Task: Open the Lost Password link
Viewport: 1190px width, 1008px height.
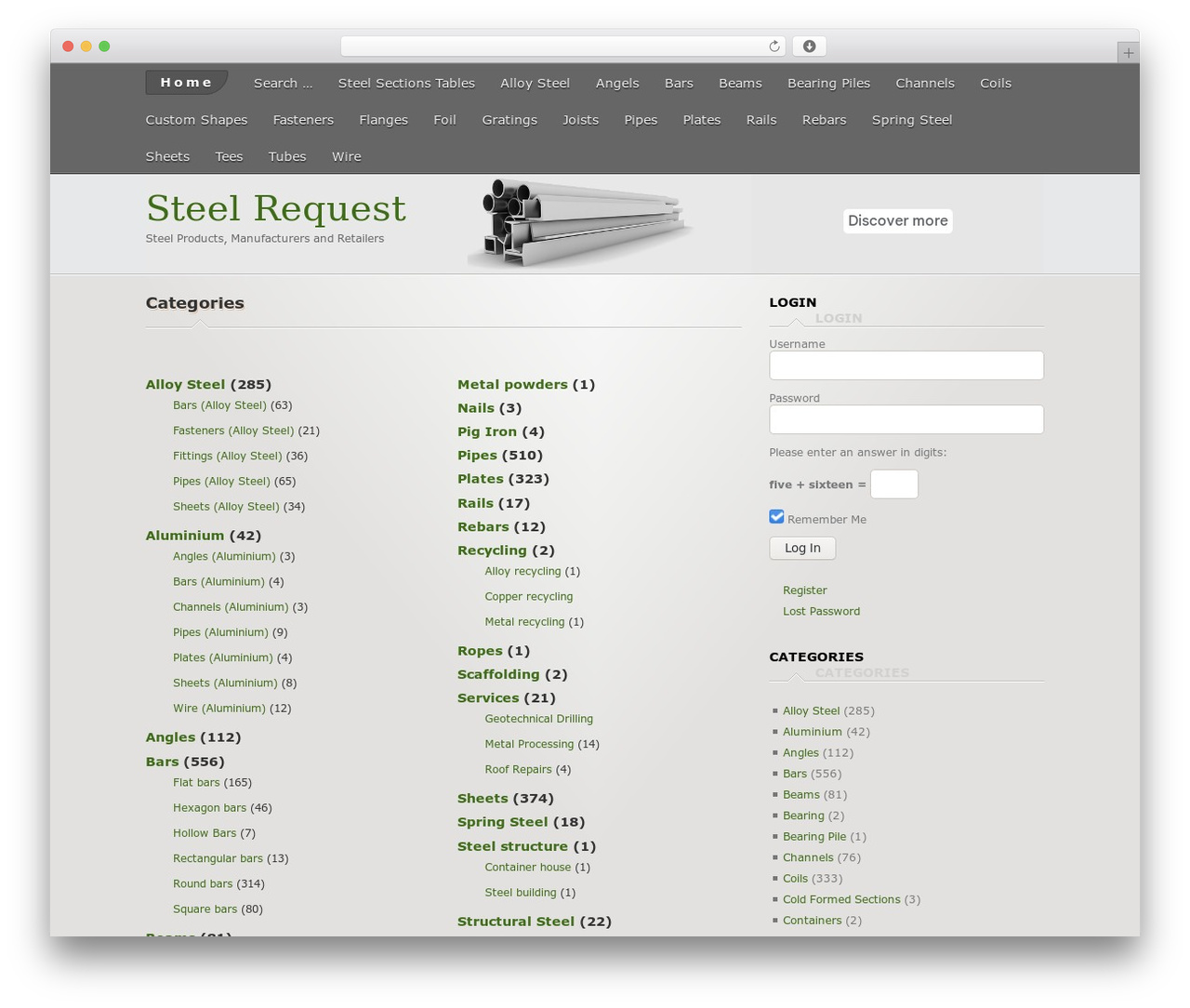Action: tap(821, 611)
